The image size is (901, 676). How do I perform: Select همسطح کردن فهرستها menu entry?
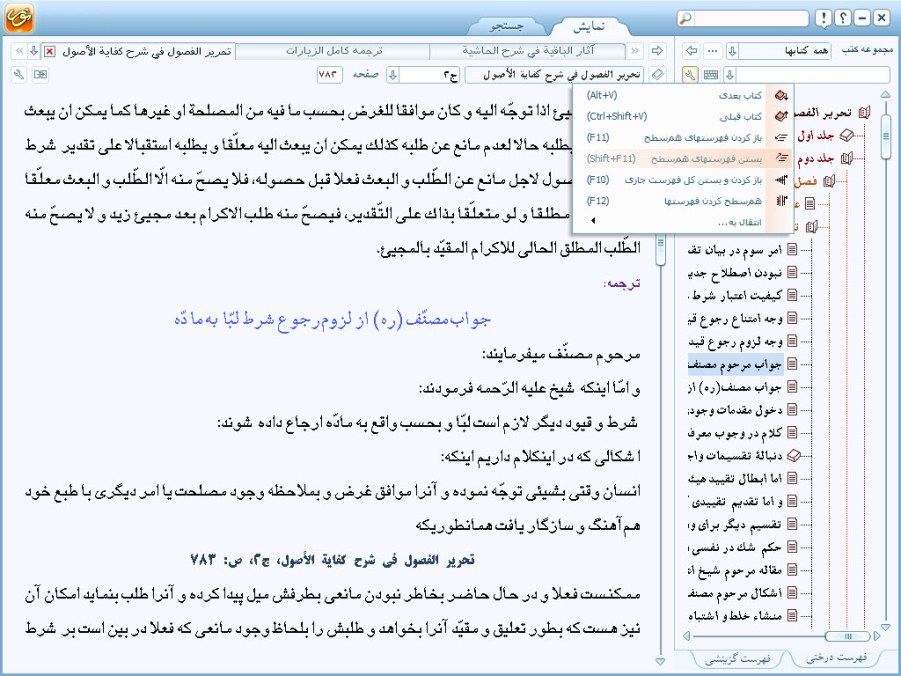(684, 201)
